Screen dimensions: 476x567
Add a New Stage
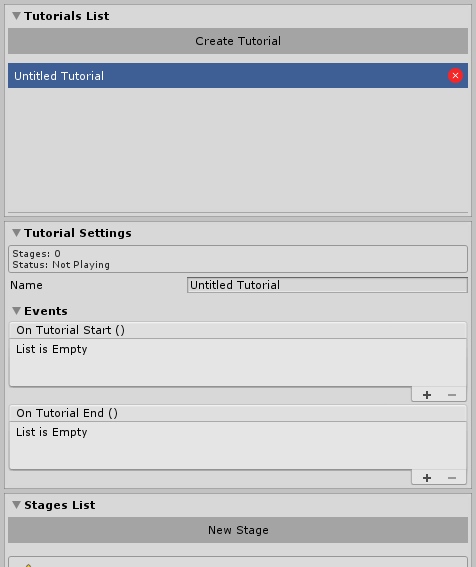pos(238,530)
